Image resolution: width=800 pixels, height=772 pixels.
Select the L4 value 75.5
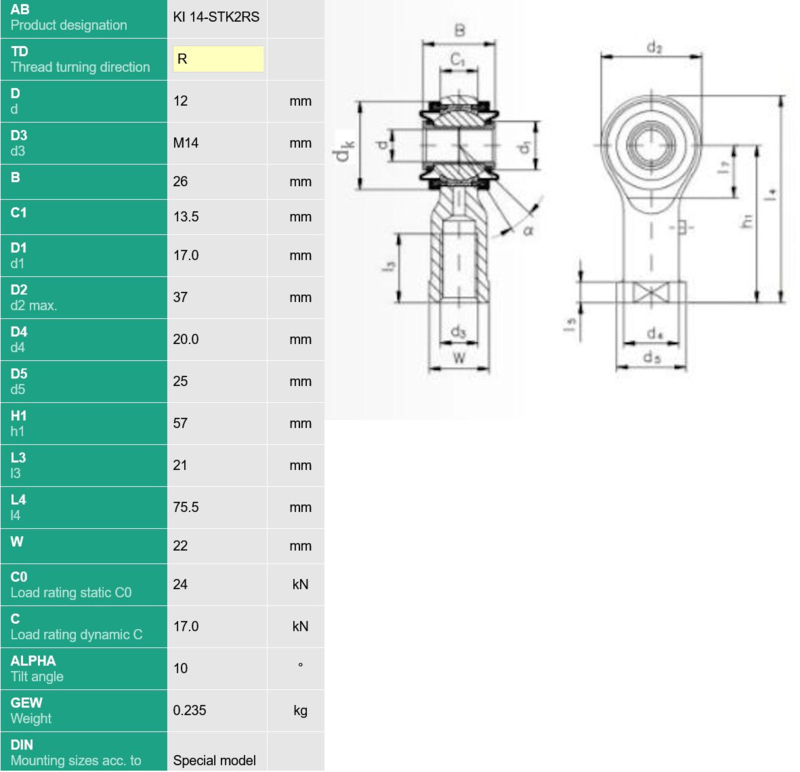point(186,507)
